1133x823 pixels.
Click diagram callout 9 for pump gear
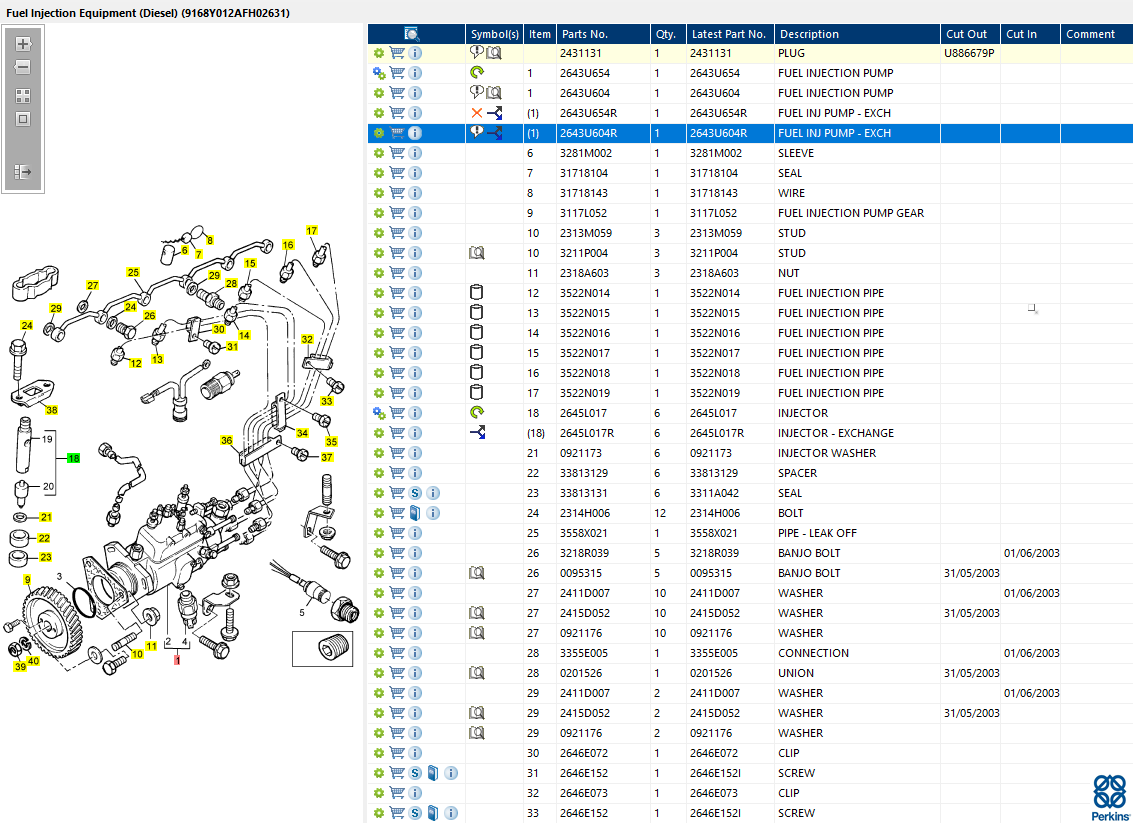click(27, 579)
